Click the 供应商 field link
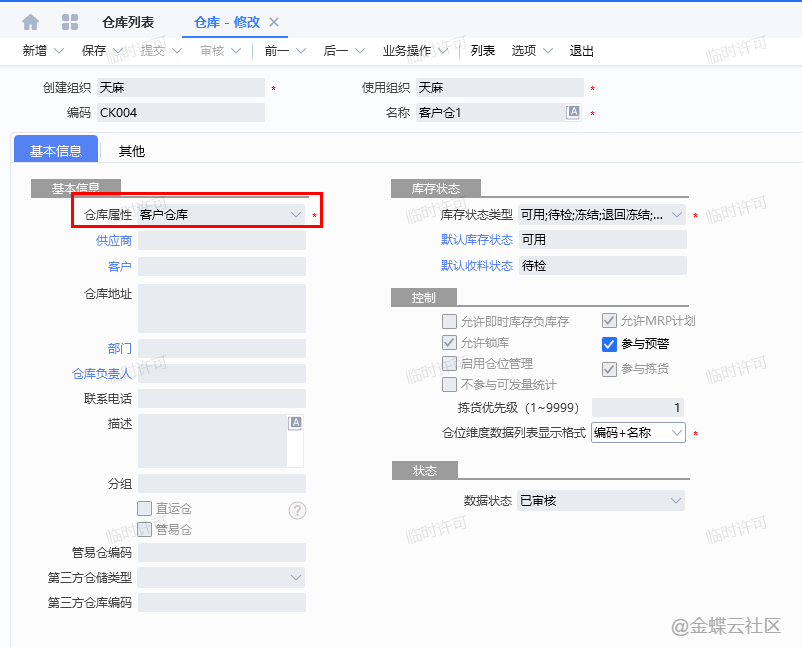 click(113, 240)
